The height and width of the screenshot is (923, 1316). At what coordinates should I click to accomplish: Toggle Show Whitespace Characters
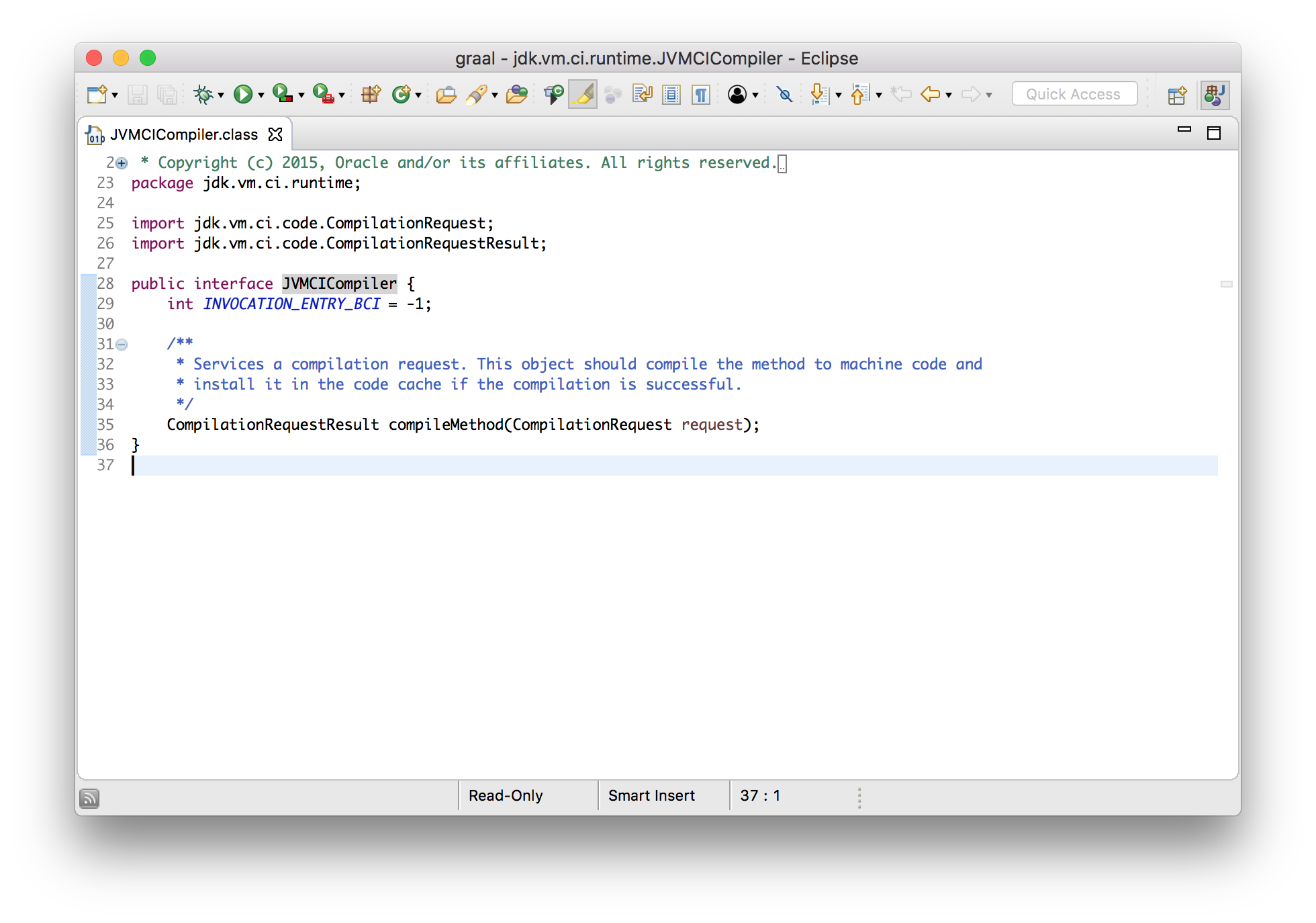(700, 94)
